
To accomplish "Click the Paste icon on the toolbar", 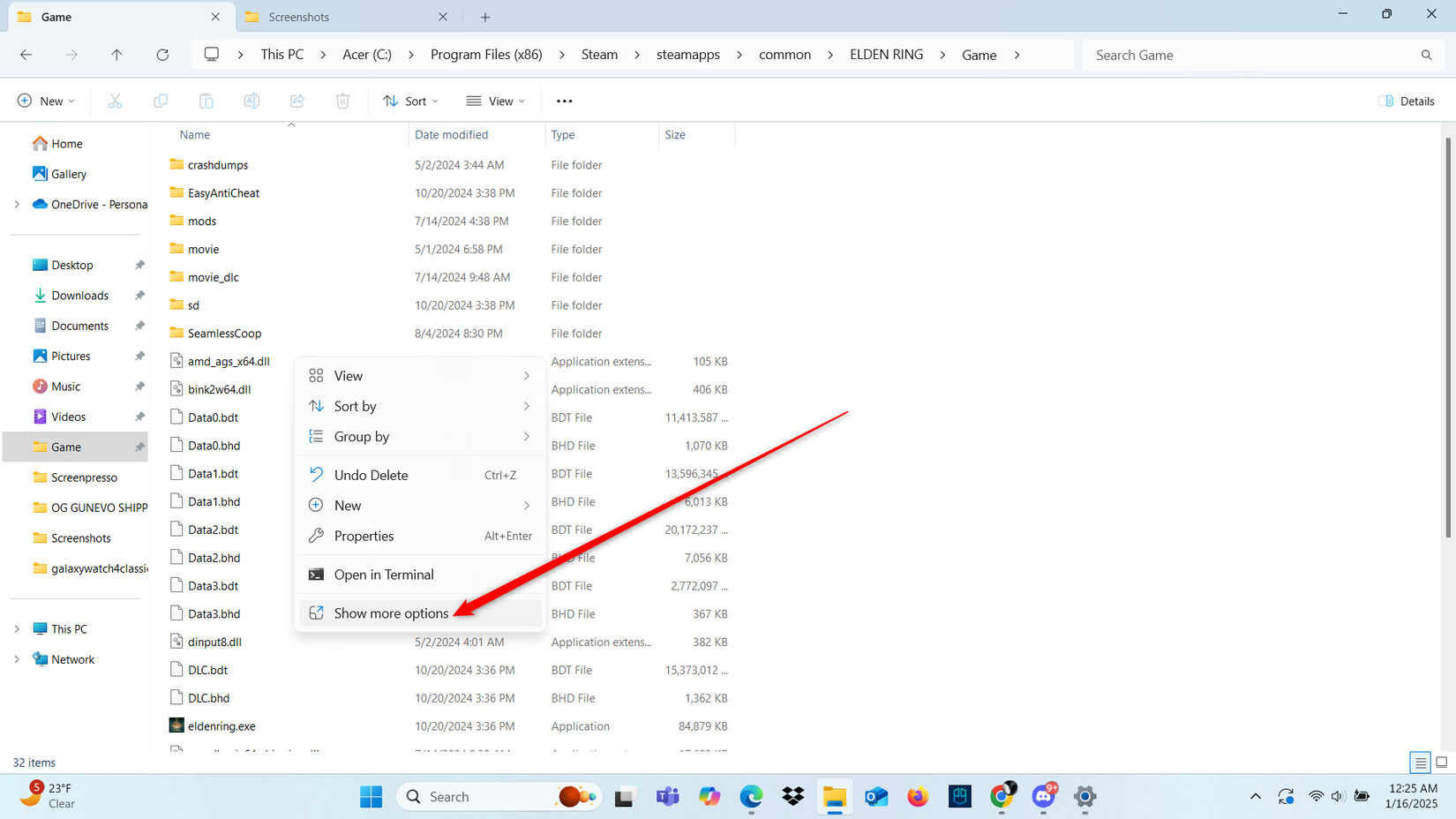I will click(206, 100).
